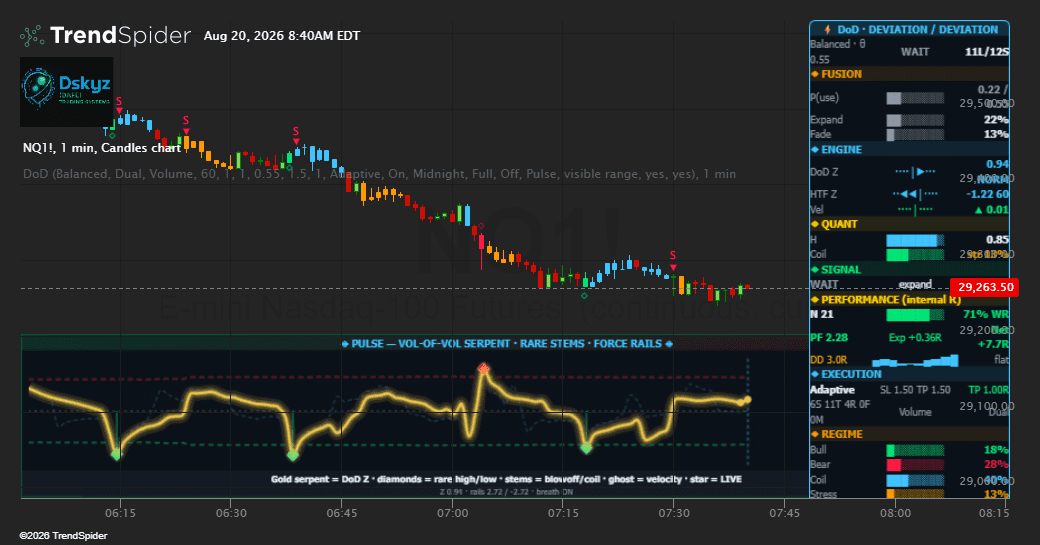The image size is (1040, 545).
Task: Click the HTF Z double-arrow gauge
Action: click(x=915, y=194)
